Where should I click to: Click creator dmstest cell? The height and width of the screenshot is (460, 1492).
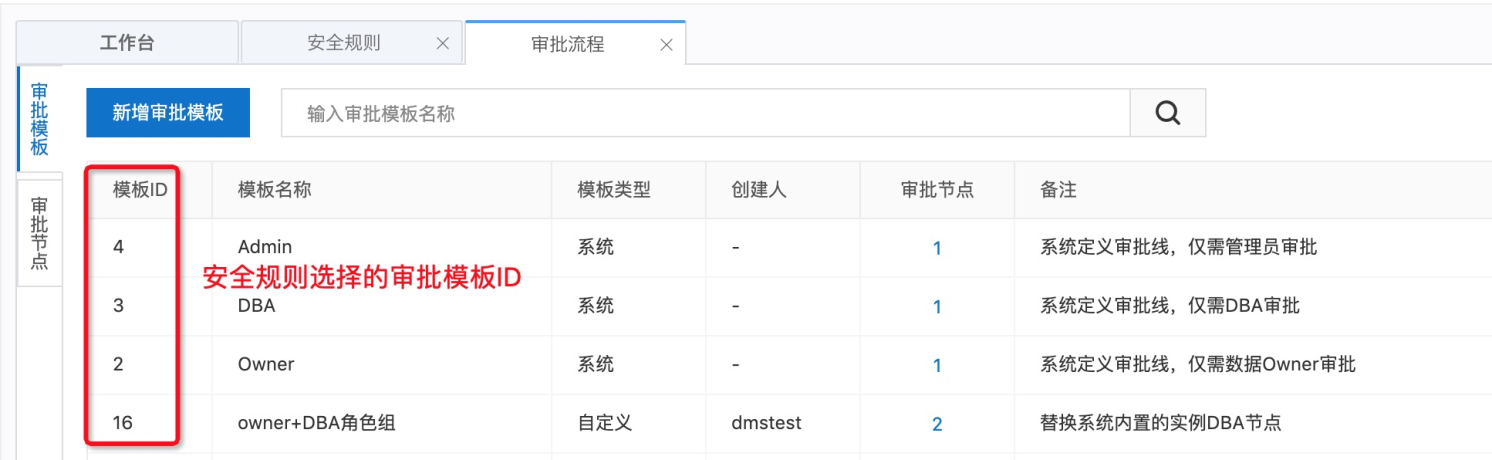pyautogui.click(x=766, y=423)
